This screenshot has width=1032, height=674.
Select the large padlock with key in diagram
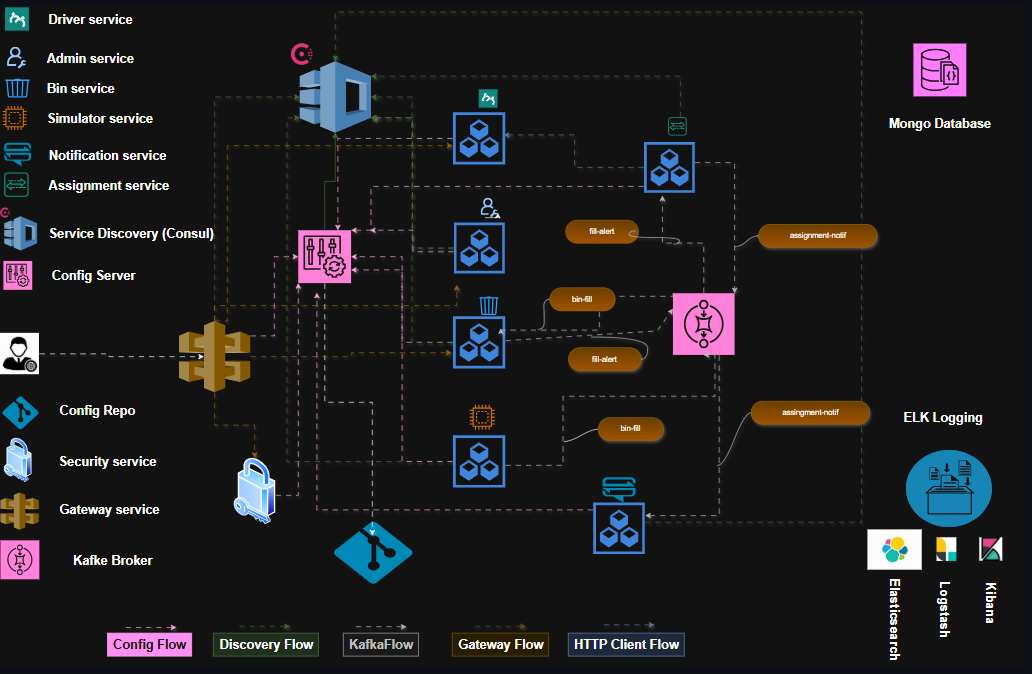257,490
